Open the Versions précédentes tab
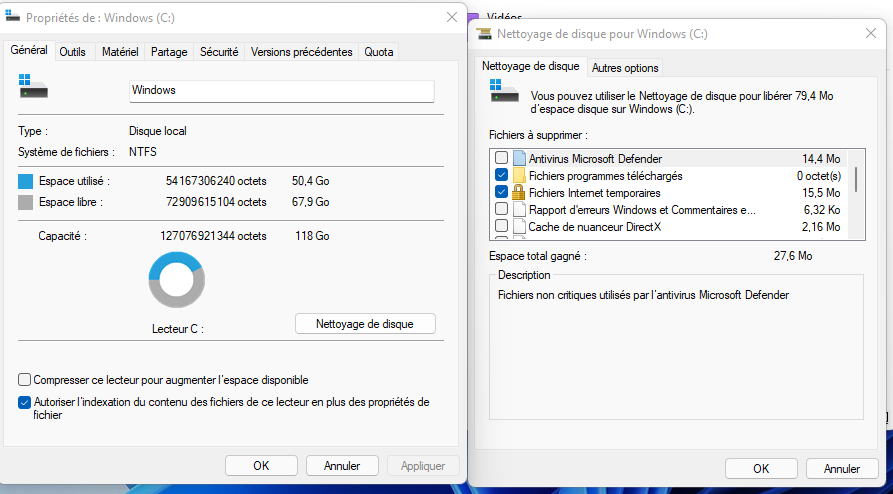 pos(302,52)
